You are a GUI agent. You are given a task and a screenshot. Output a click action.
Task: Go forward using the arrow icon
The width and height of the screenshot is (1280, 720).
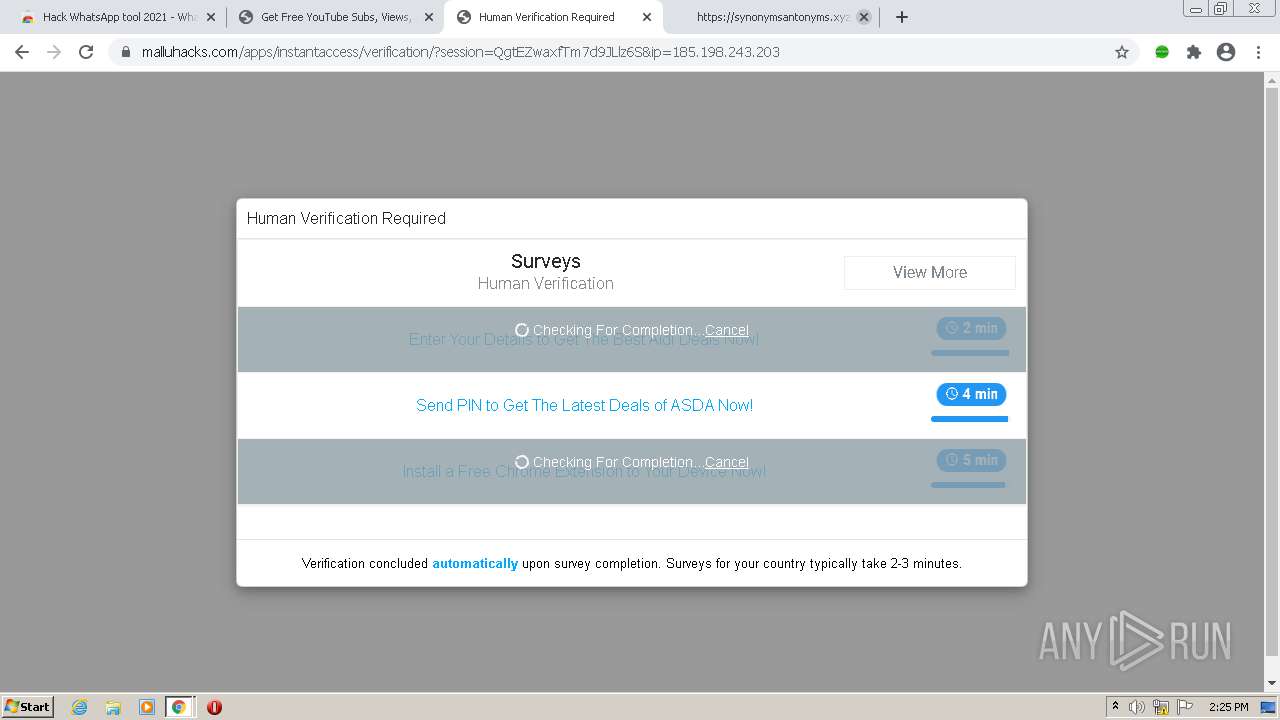(54, 52)
